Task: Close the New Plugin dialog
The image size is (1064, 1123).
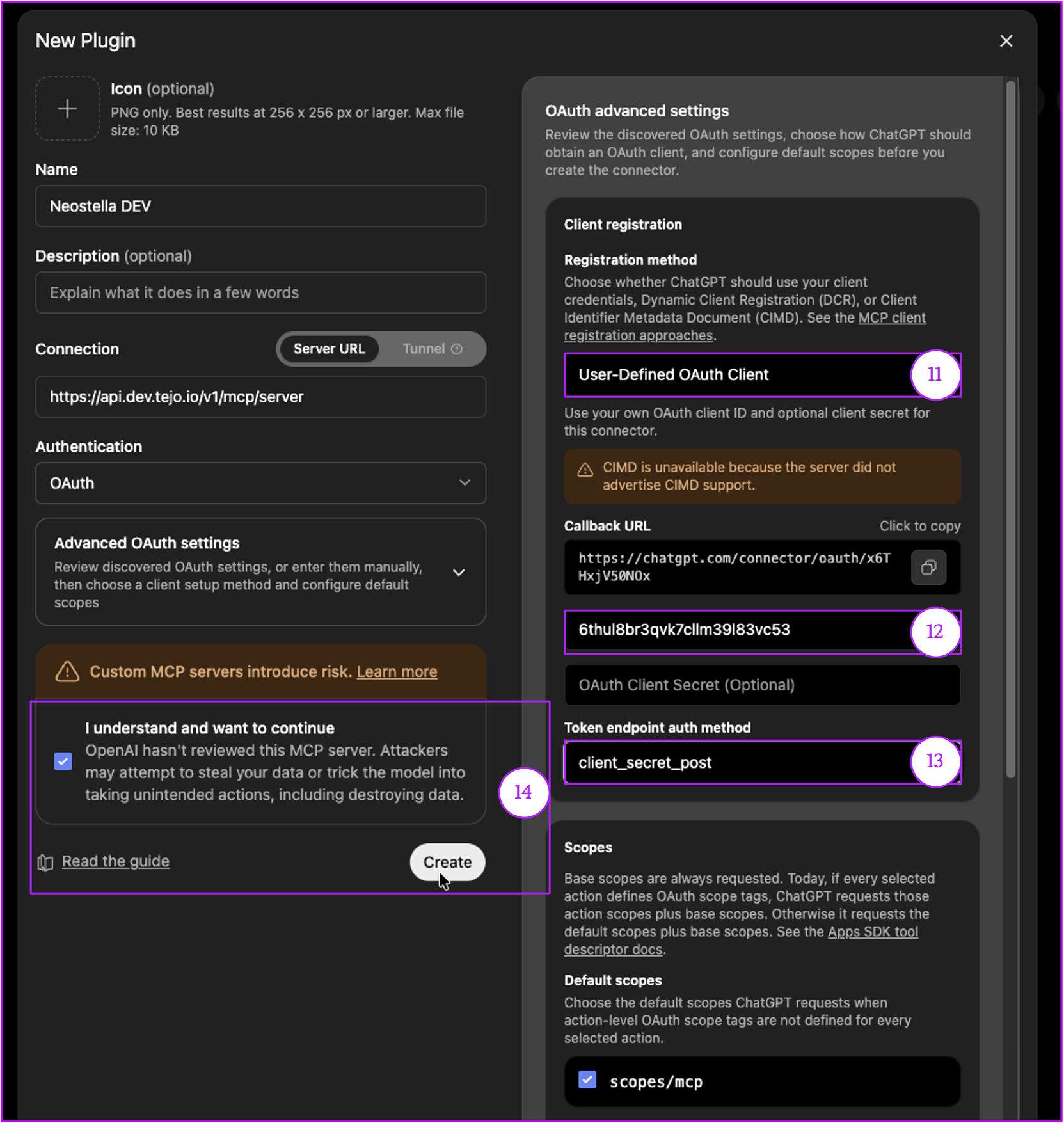Action: [x=1006, y=41]
